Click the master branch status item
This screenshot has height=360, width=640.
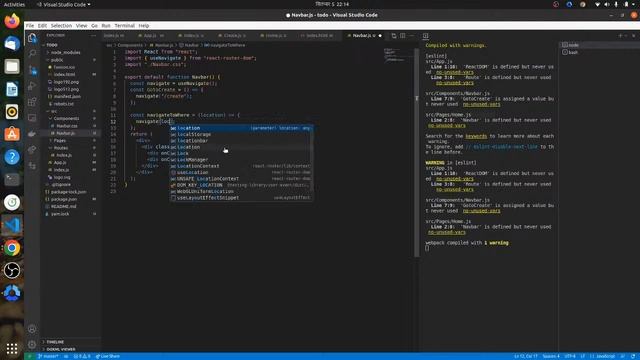click(x=48, y=356)
